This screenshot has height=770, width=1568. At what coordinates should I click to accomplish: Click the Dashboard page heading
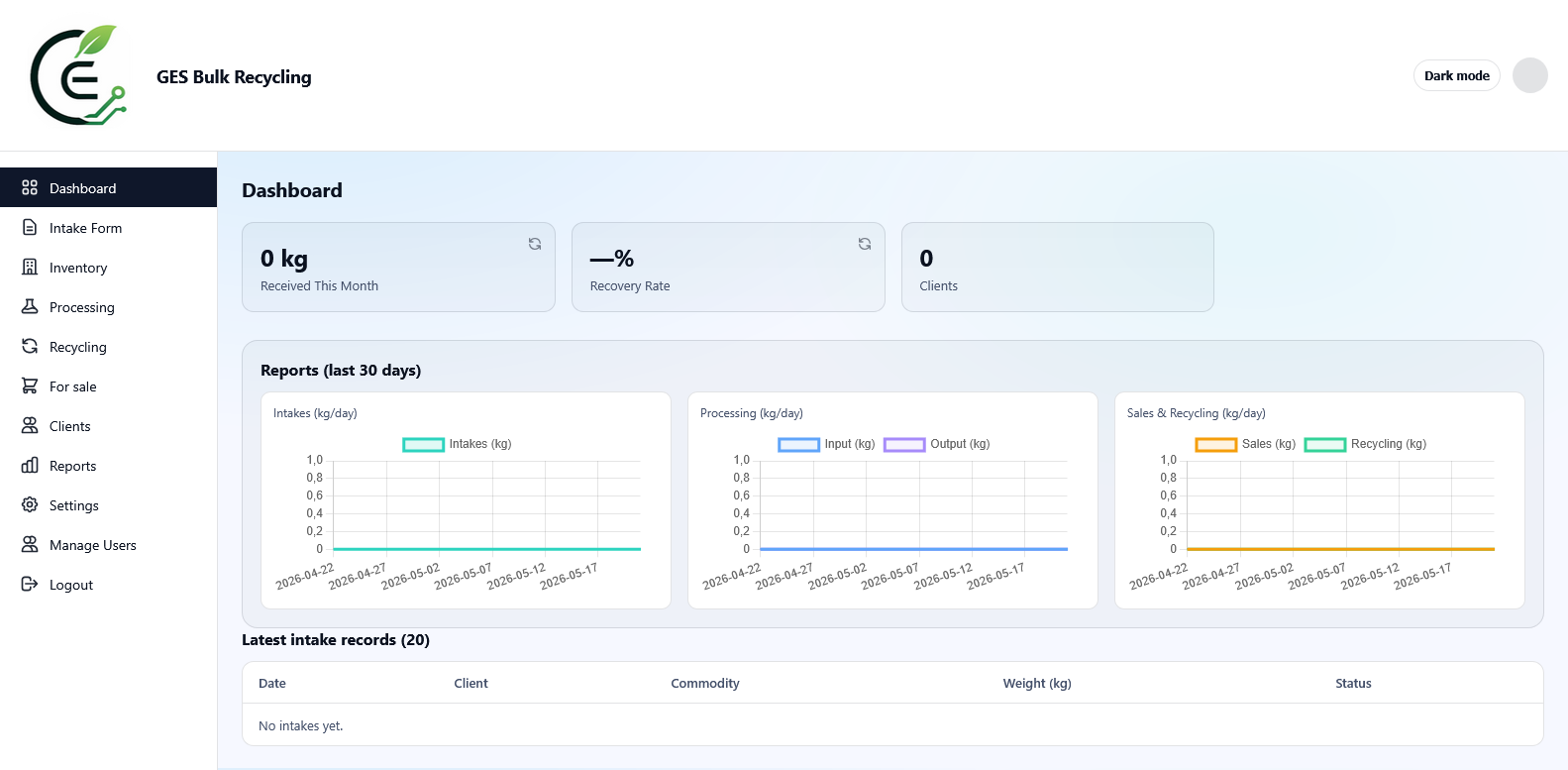292,190
